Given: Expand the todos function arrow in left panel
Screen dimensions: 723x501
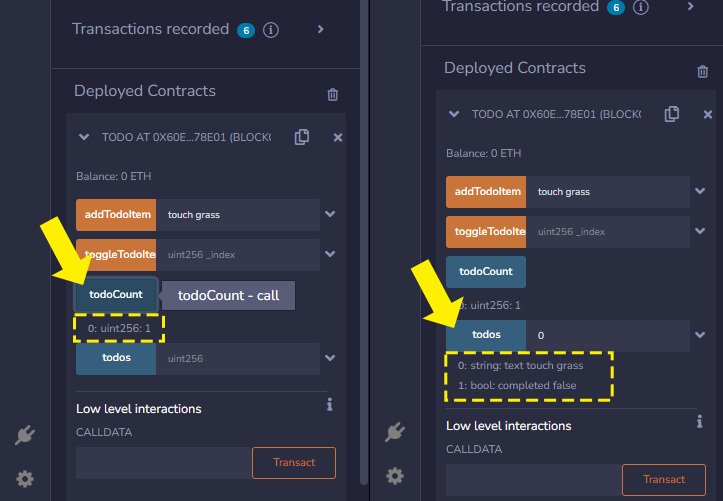Looking at the screenshot, I should pos(329,357).
